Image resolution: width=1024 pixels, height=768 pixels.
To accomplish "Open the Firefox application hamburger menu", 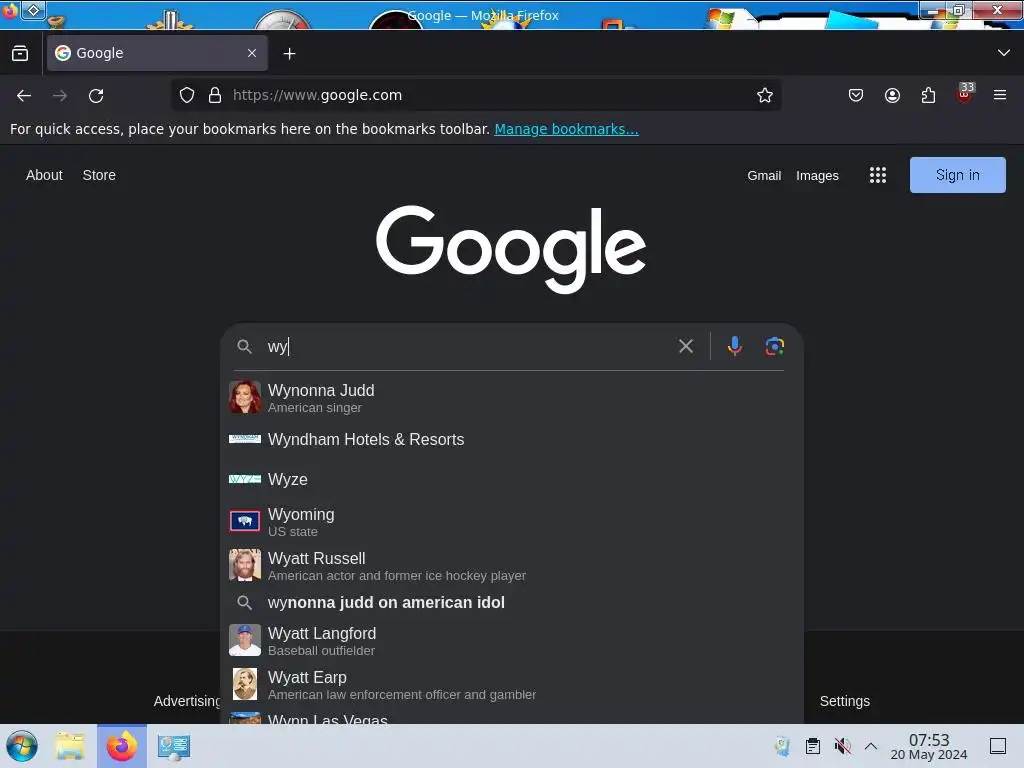I will (x=1000, y=95).
